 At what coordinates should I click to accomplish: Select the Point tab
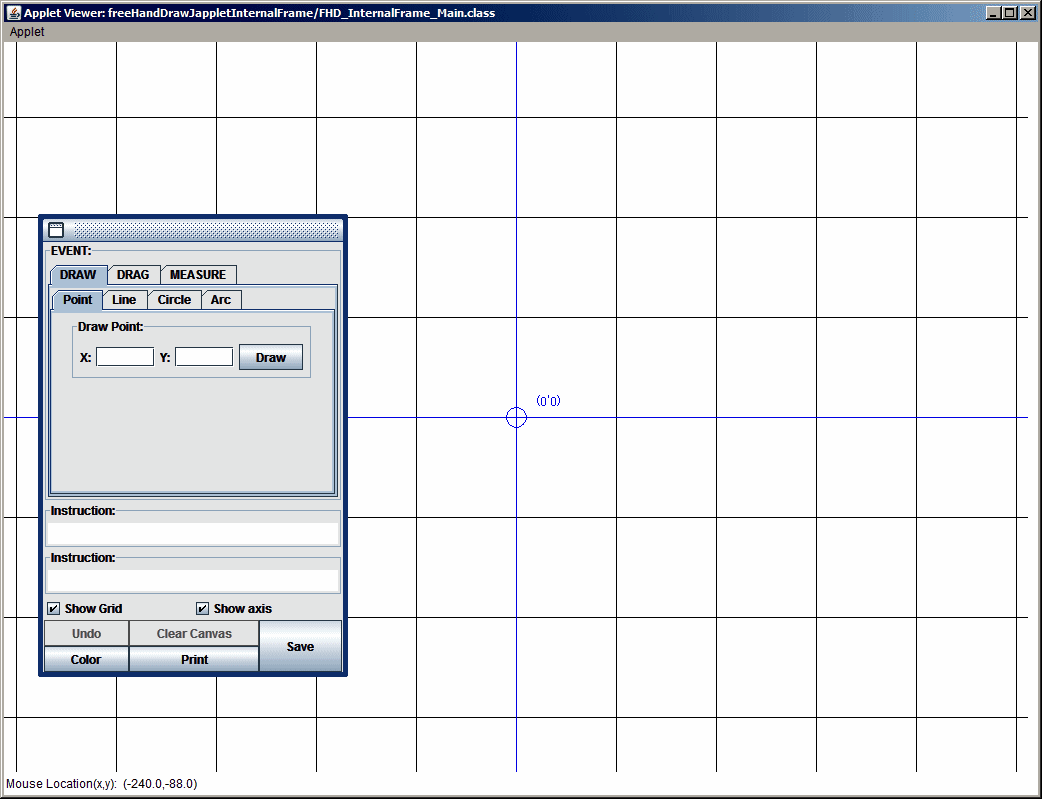pos(78,300)
